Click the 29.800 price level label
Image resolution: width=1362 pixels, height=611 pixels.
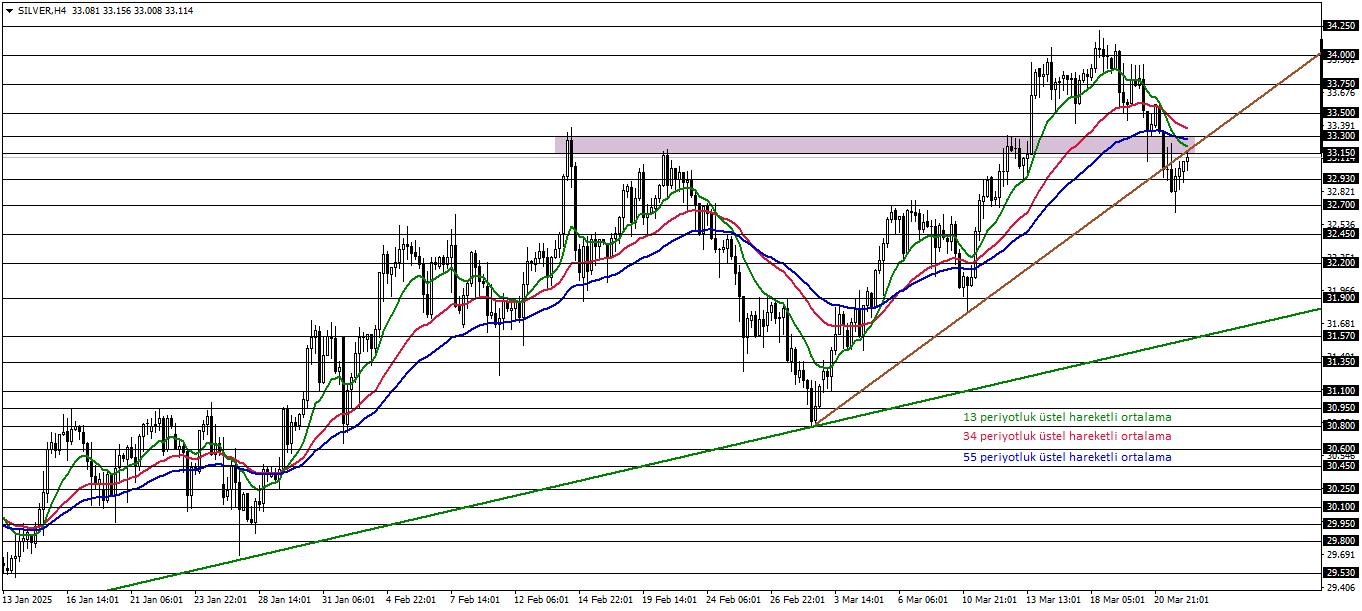click(x=1340, y=541)
